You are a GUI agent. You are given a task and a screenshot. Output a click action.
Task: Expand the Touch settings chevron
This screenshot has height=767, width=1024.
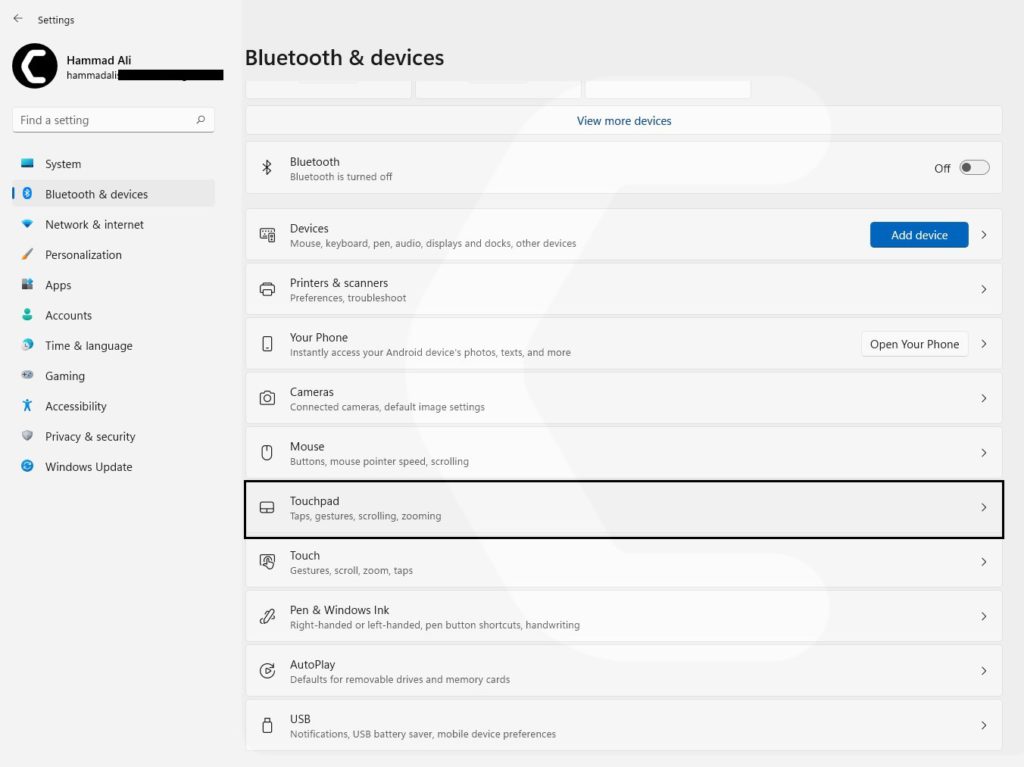pos(982,562)
